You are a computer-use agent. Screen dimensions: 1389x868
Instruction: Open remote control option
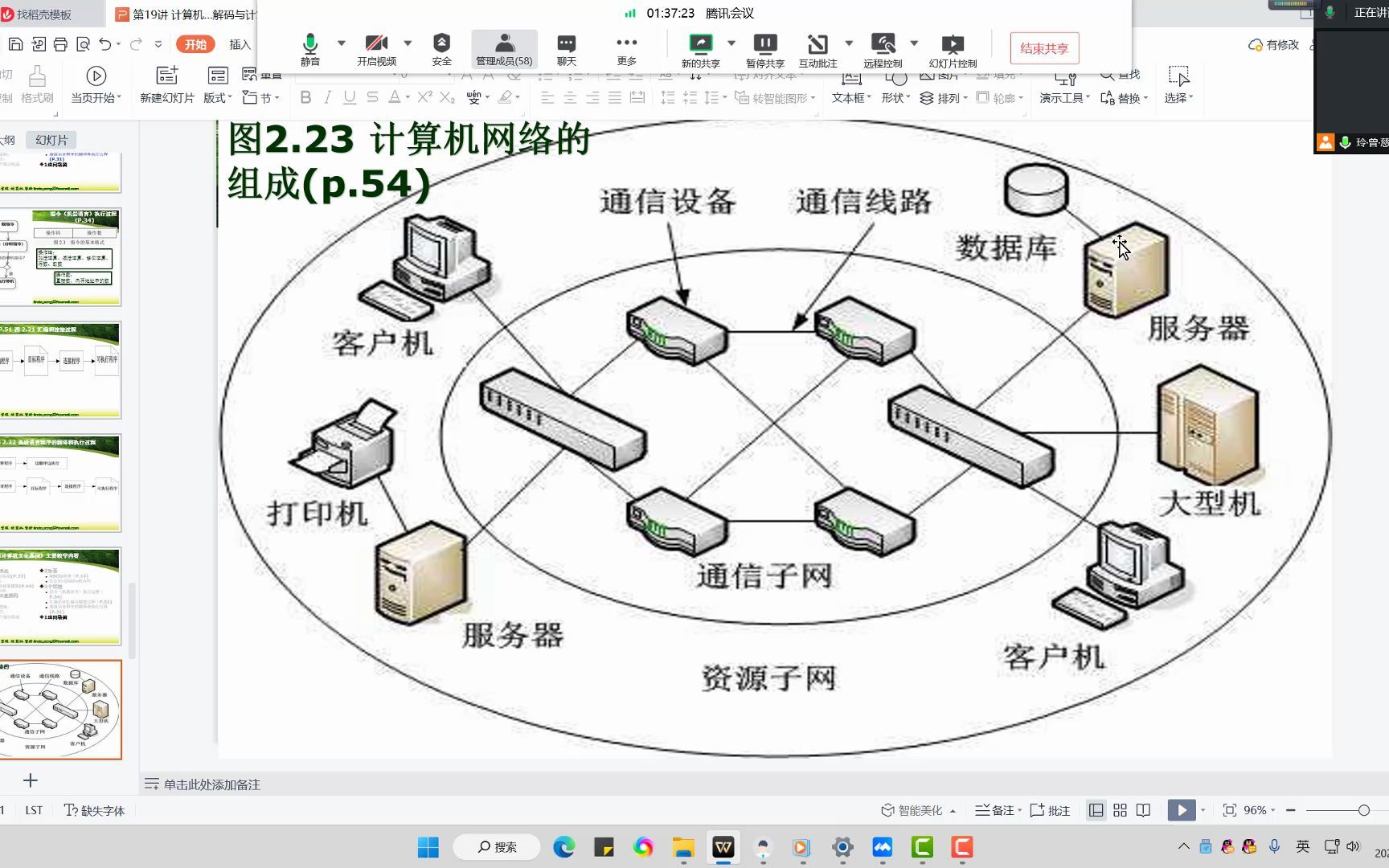pyautogui.click(x=883, y=51)
